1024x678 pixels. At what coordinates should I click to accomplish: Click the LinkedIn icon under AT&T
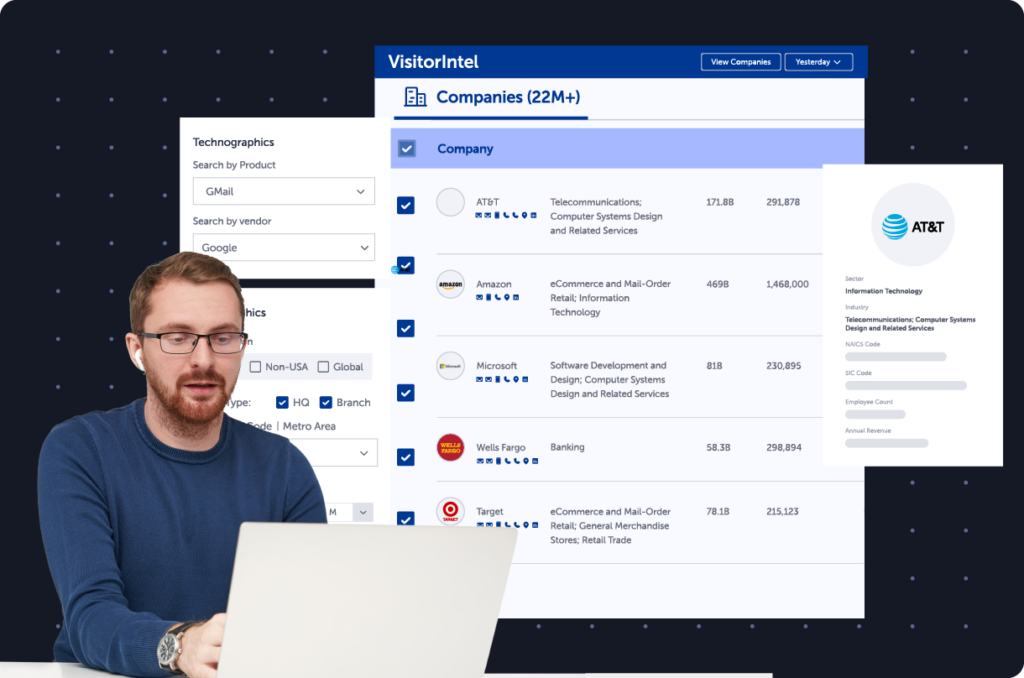coord(534,215)
